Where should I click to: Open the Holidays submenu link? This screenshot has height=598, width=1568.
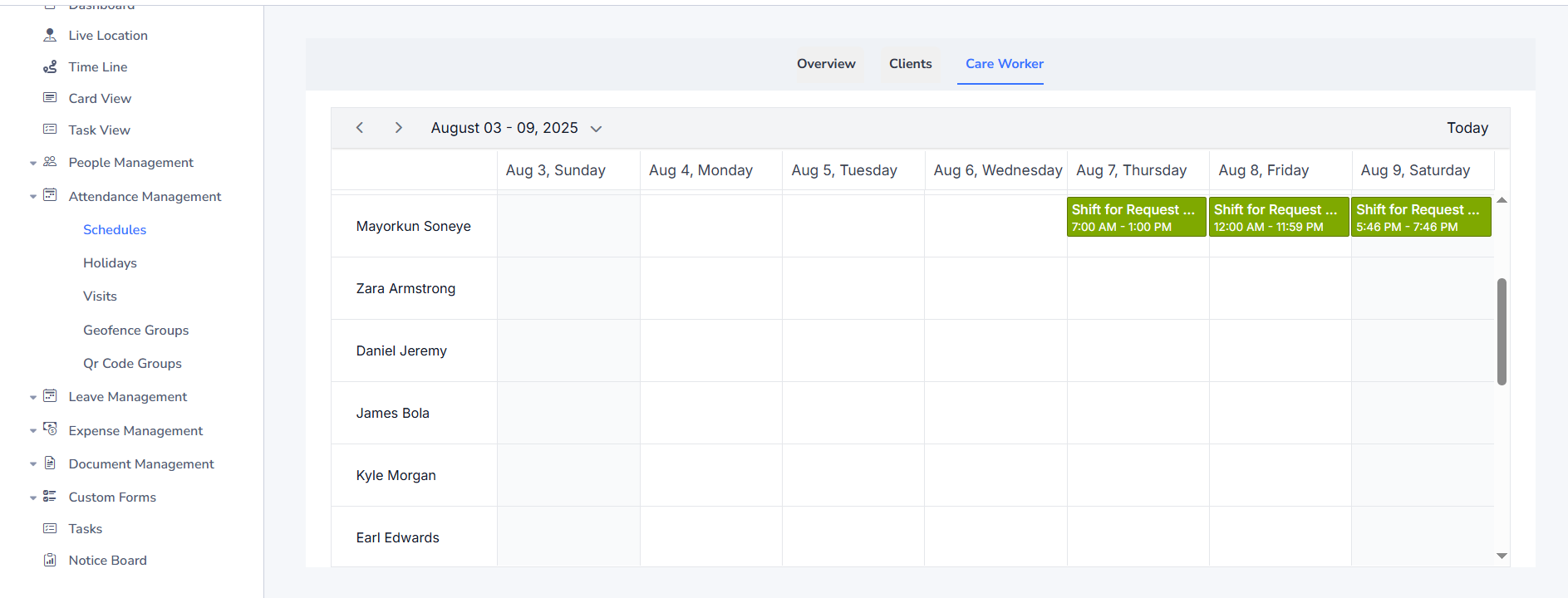pyautogui.click(x=110, y=263)
